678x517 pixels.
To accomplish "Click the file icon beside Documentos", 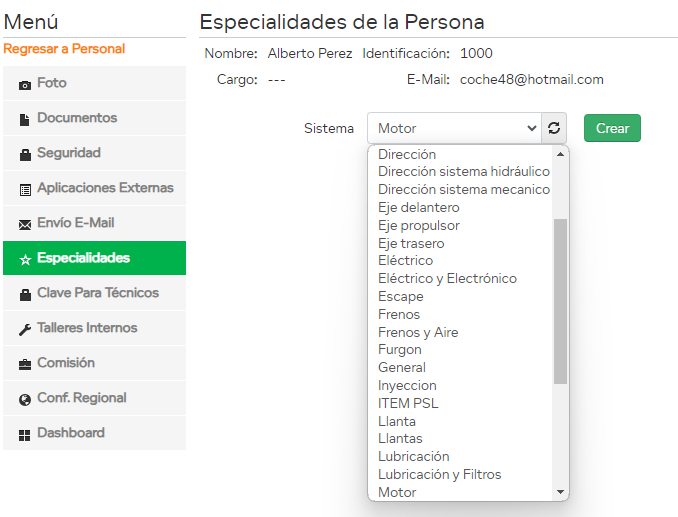I will (x=25, y=119).
